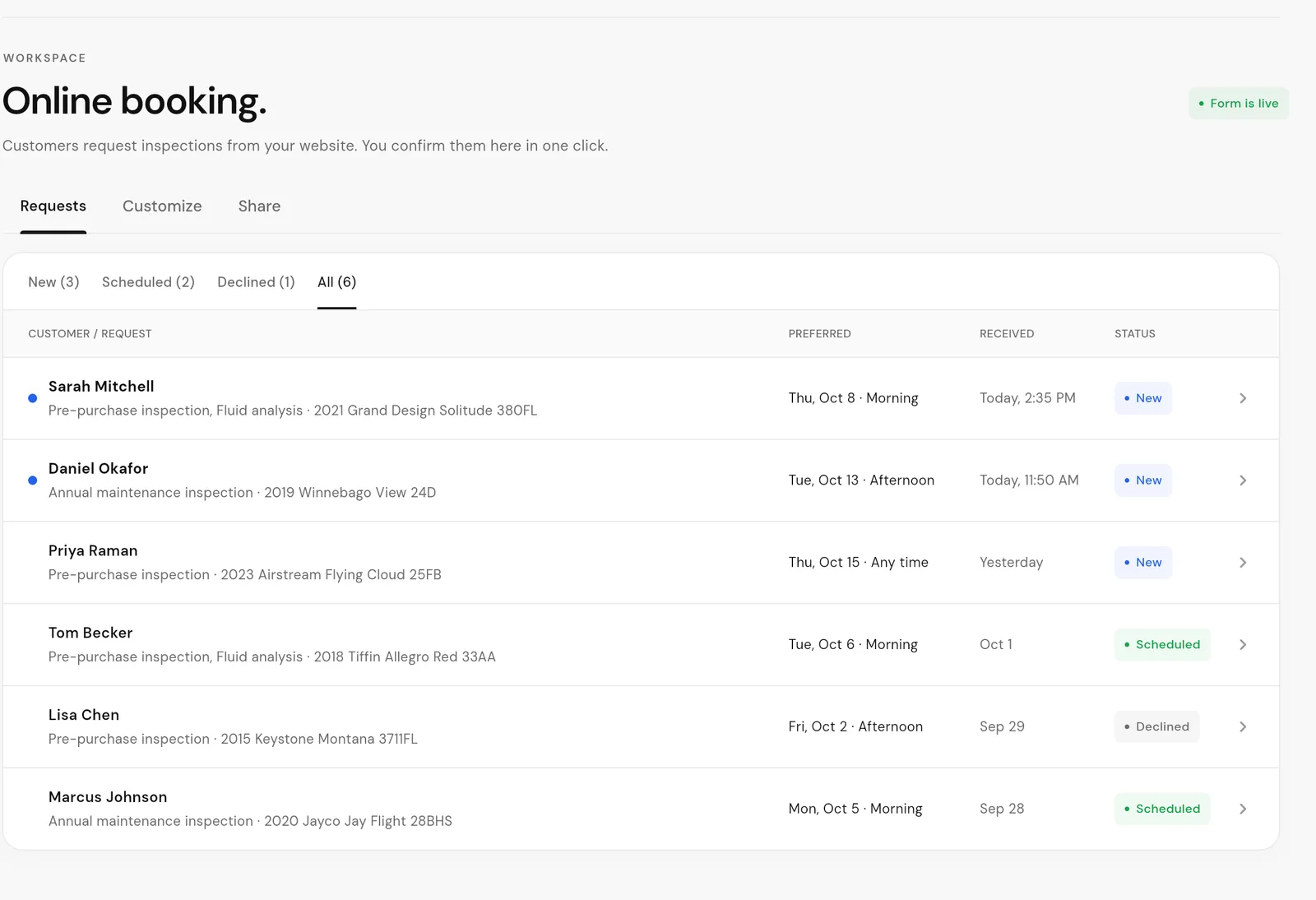Filter by New (3) requests
Image resolution: width=1316 pixels, height=900 pixels.
(x=53, y=282)
